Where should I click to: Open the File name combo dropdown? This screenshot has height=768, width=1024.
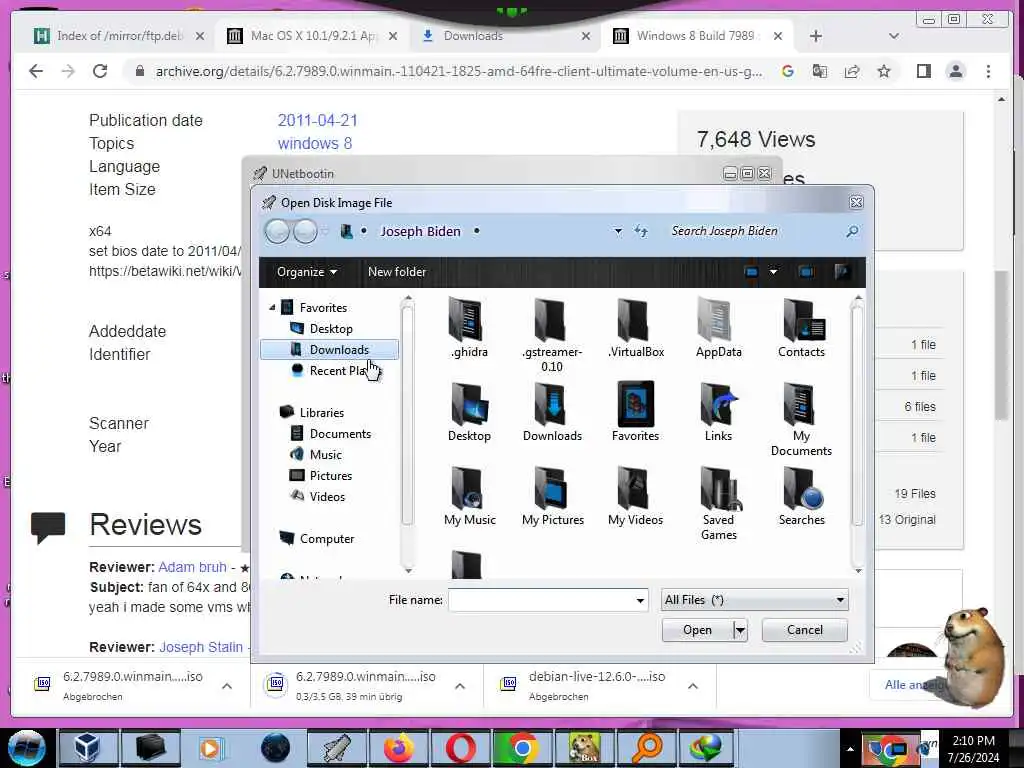[x=640, y=600]
